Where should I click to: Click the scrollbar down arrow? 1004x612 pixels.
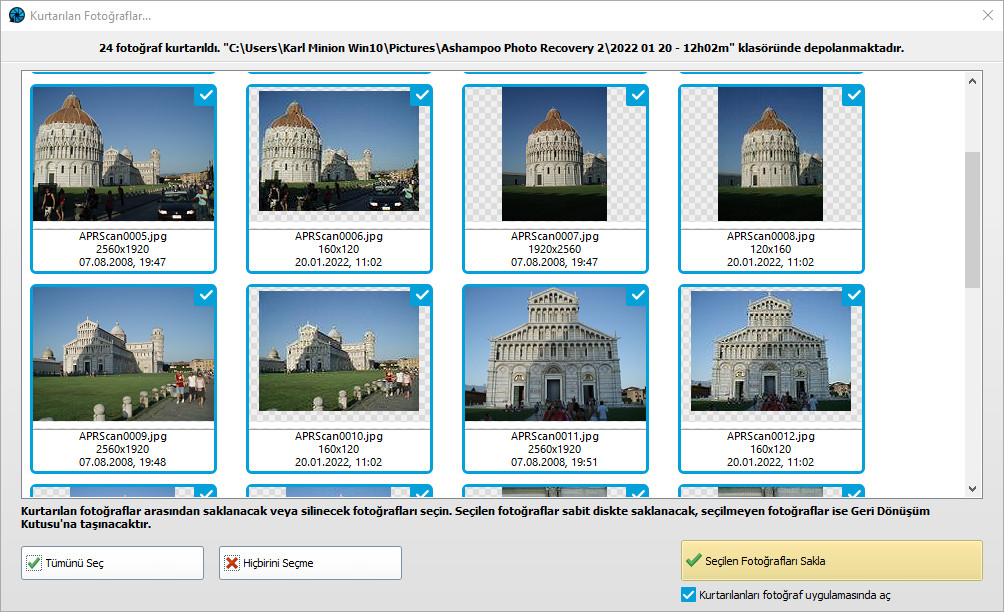coord(972,488)
